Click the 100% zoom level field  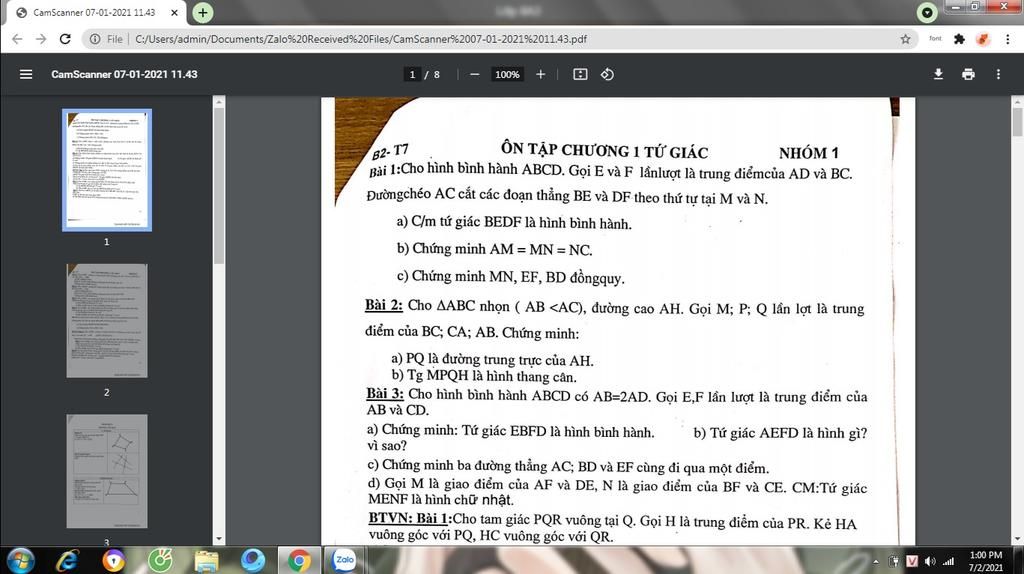click(x=507, y=74)
